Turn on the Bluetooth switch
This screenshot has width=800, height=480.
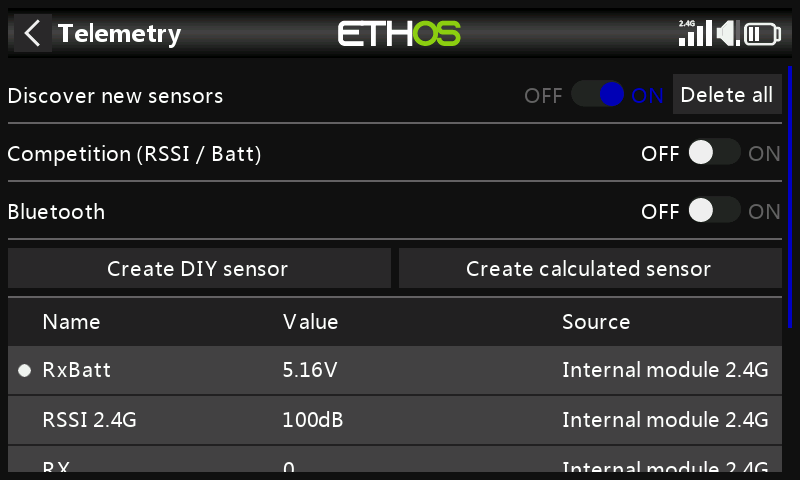[x=714, y=211]
